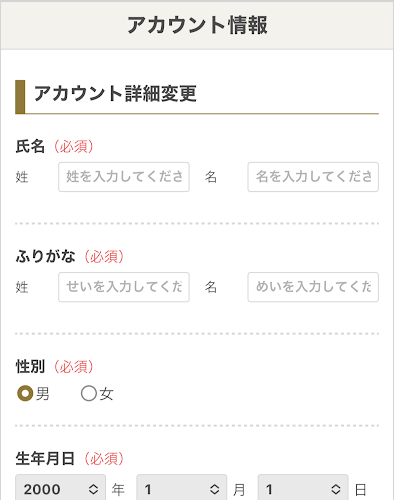Select the 男 radio button

point(25,393)
